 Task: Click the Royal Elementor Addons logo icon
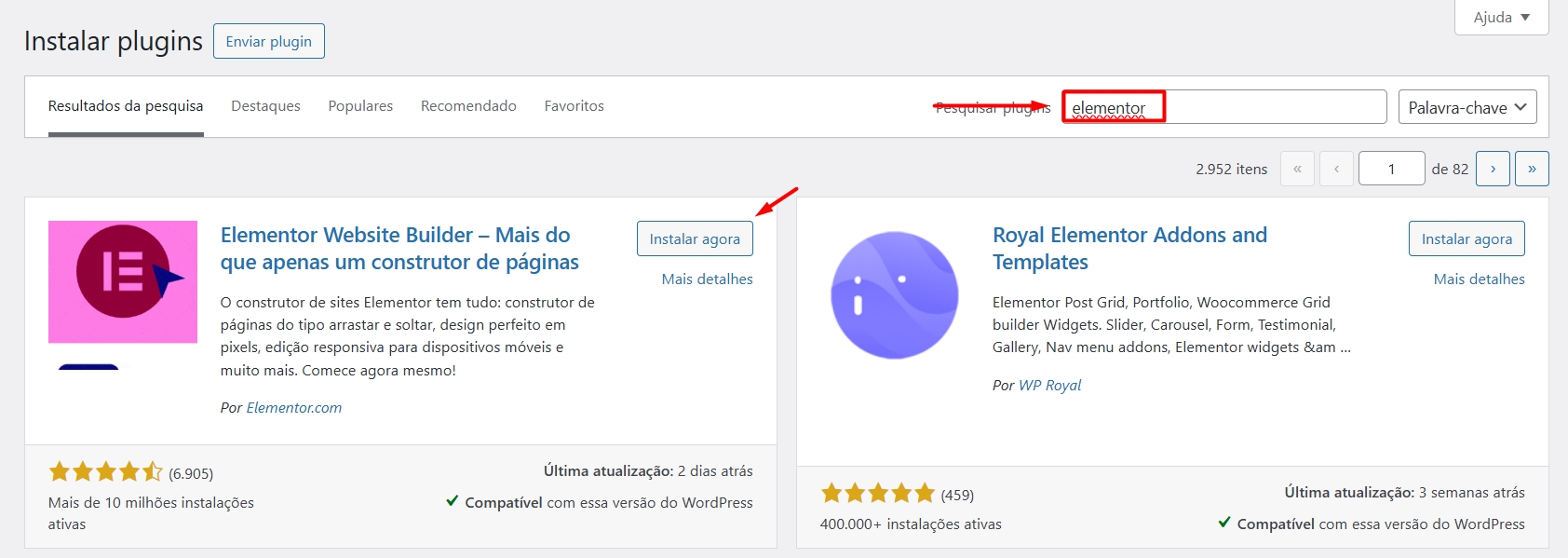click(x=894, y=295)
